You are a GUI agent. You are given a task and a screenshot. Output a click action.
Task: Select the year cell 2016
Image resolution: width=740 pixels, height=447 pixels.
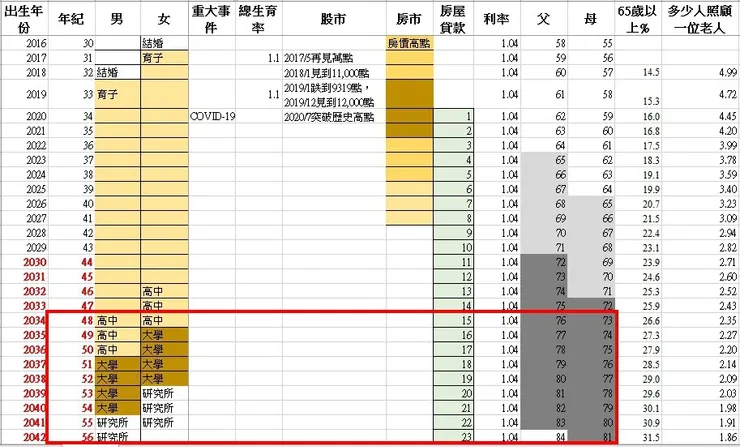pyautogui.click(x=24, y=43)
